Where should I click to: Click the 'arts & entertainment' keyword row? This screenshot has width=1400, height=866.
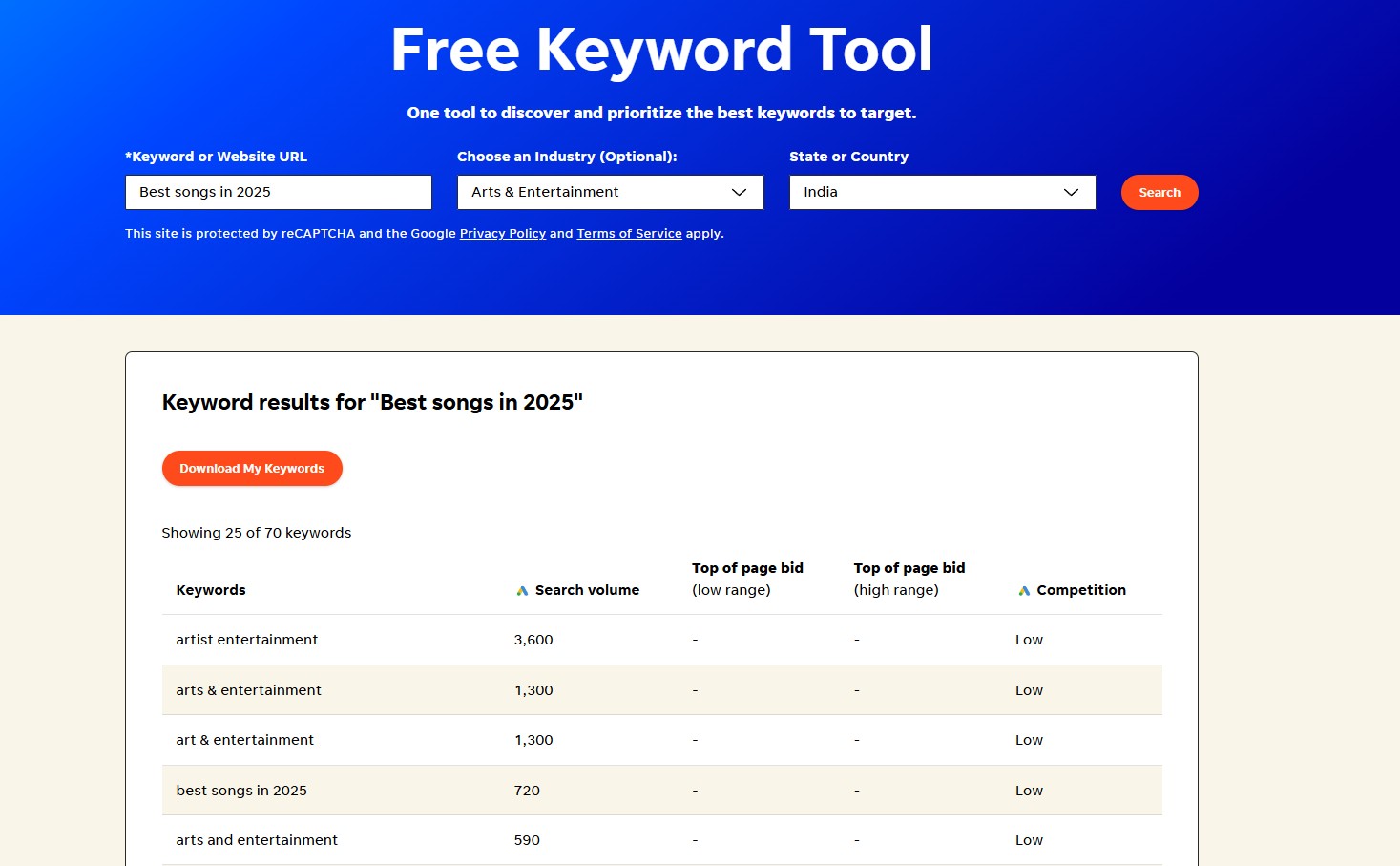(248, 690)
